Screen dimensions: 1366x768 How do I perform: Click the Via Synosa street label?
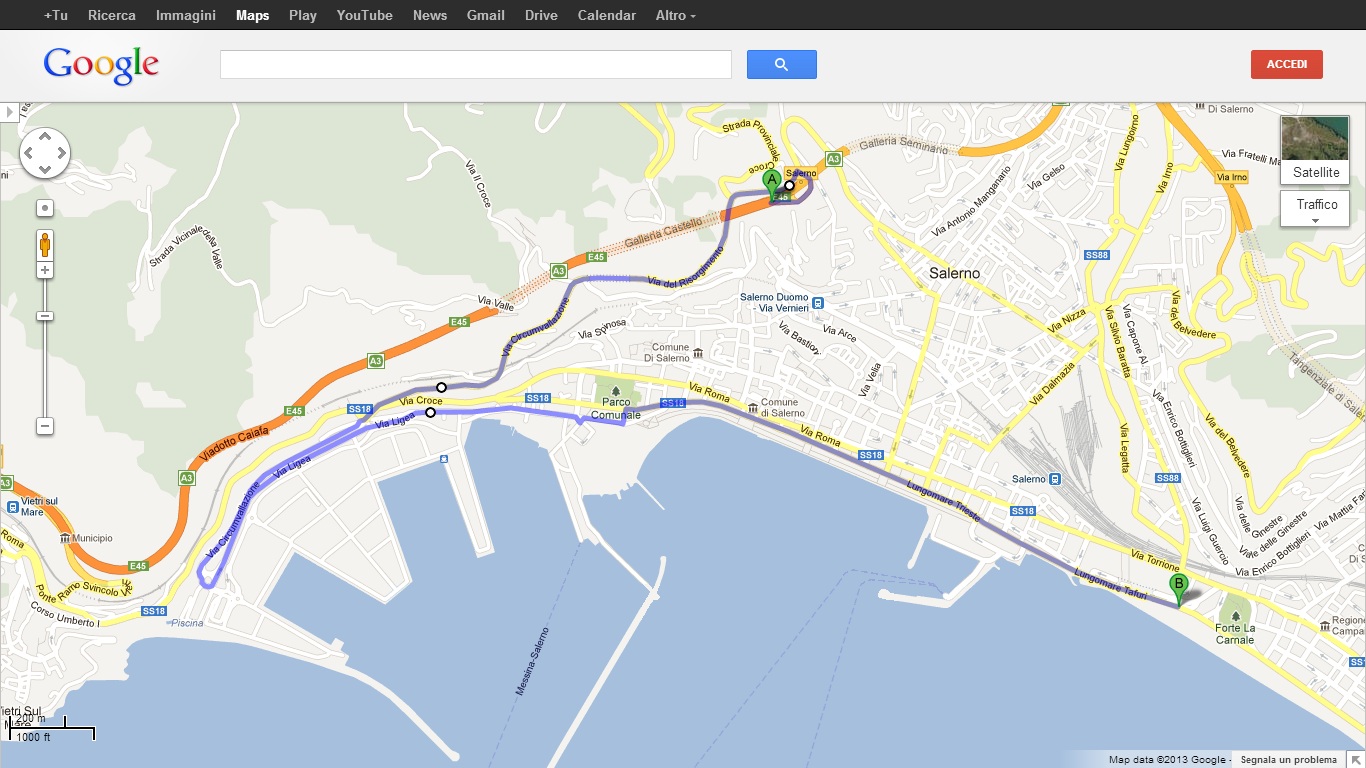(602, 330)
